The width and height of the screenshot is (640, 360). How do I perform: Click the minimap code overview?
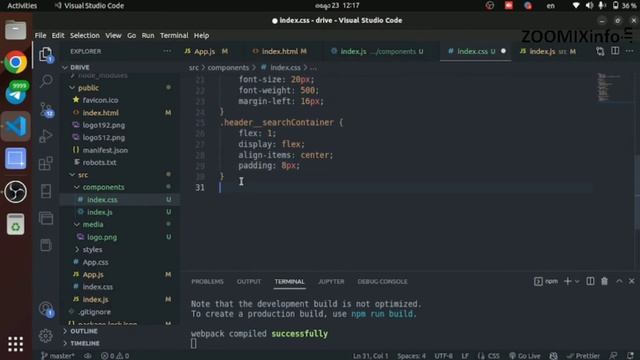(609, 87)
